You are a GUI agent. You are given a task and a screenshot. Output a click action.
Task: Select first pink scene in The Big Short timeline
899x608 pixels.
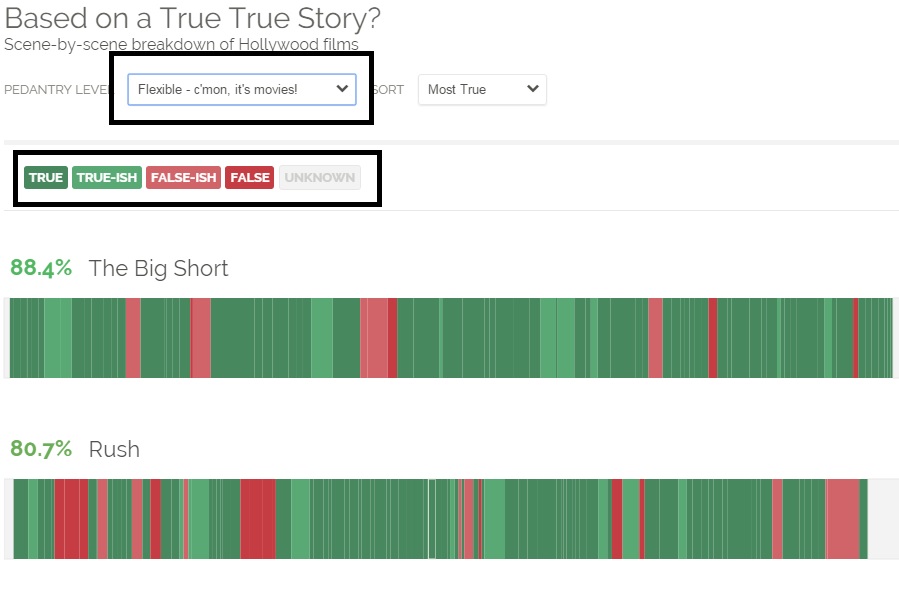133,338
